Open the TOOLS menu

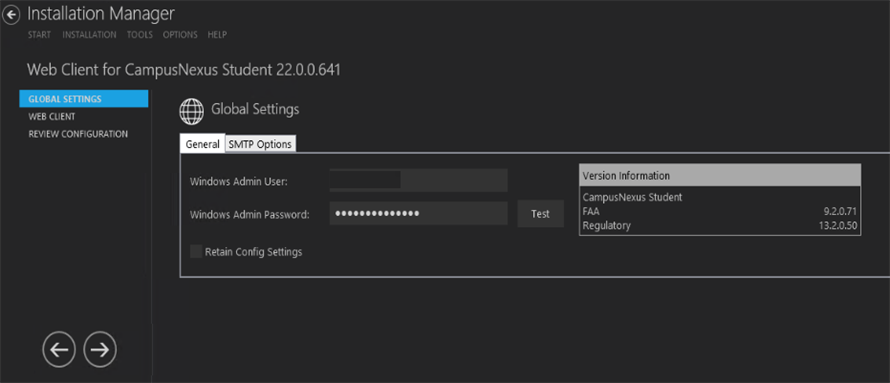(140, 35)
